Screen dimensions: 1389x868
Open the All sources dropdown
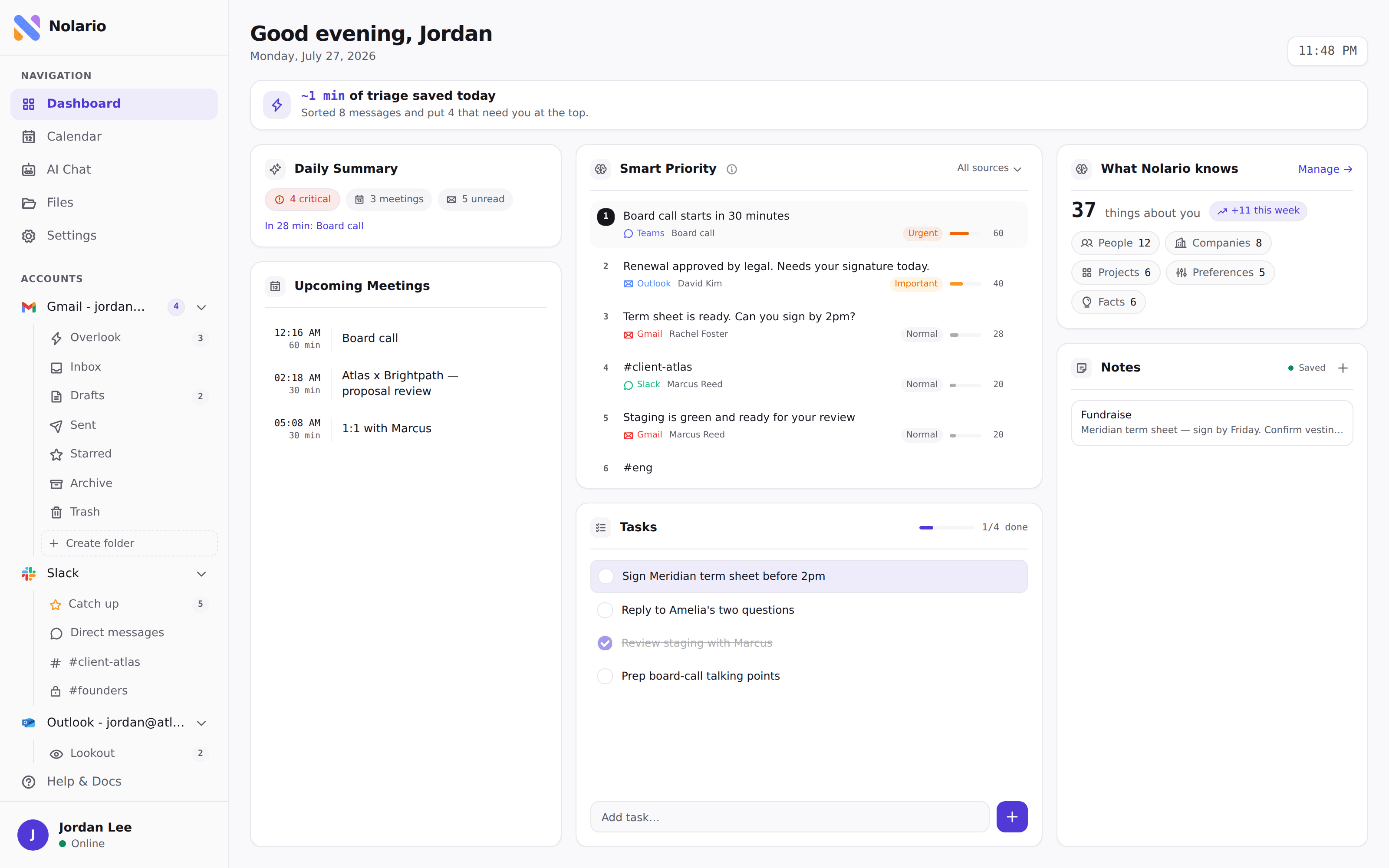[989, 168]
